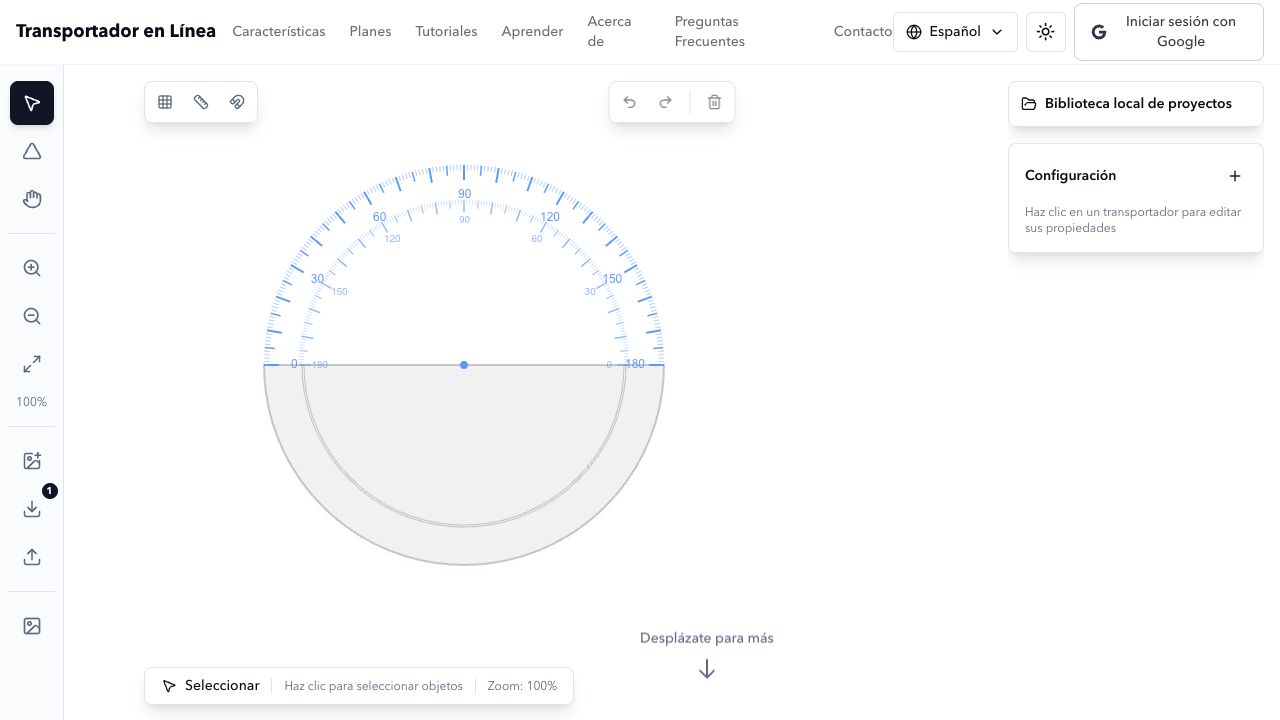Click the outer 150 label on protractor
Screen dimensions: 1280x720
coord(612,279)
